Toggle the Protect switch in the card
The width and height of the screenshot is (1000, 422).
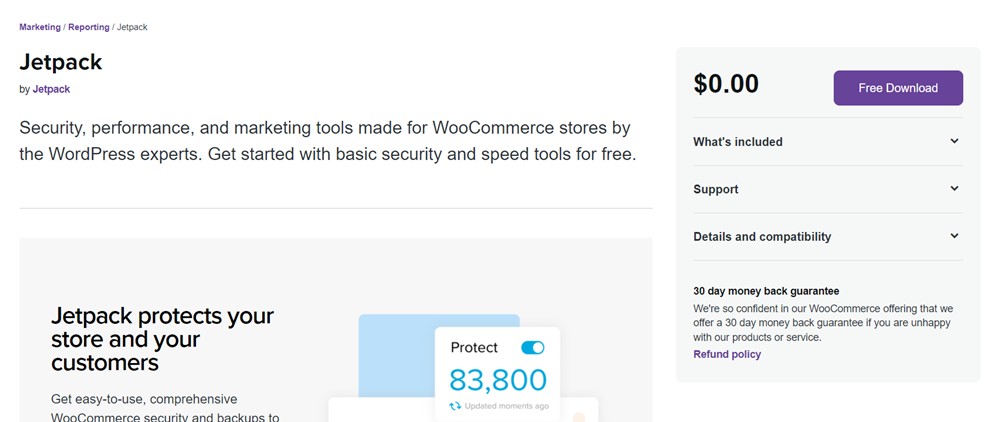[x=533, y=348]
